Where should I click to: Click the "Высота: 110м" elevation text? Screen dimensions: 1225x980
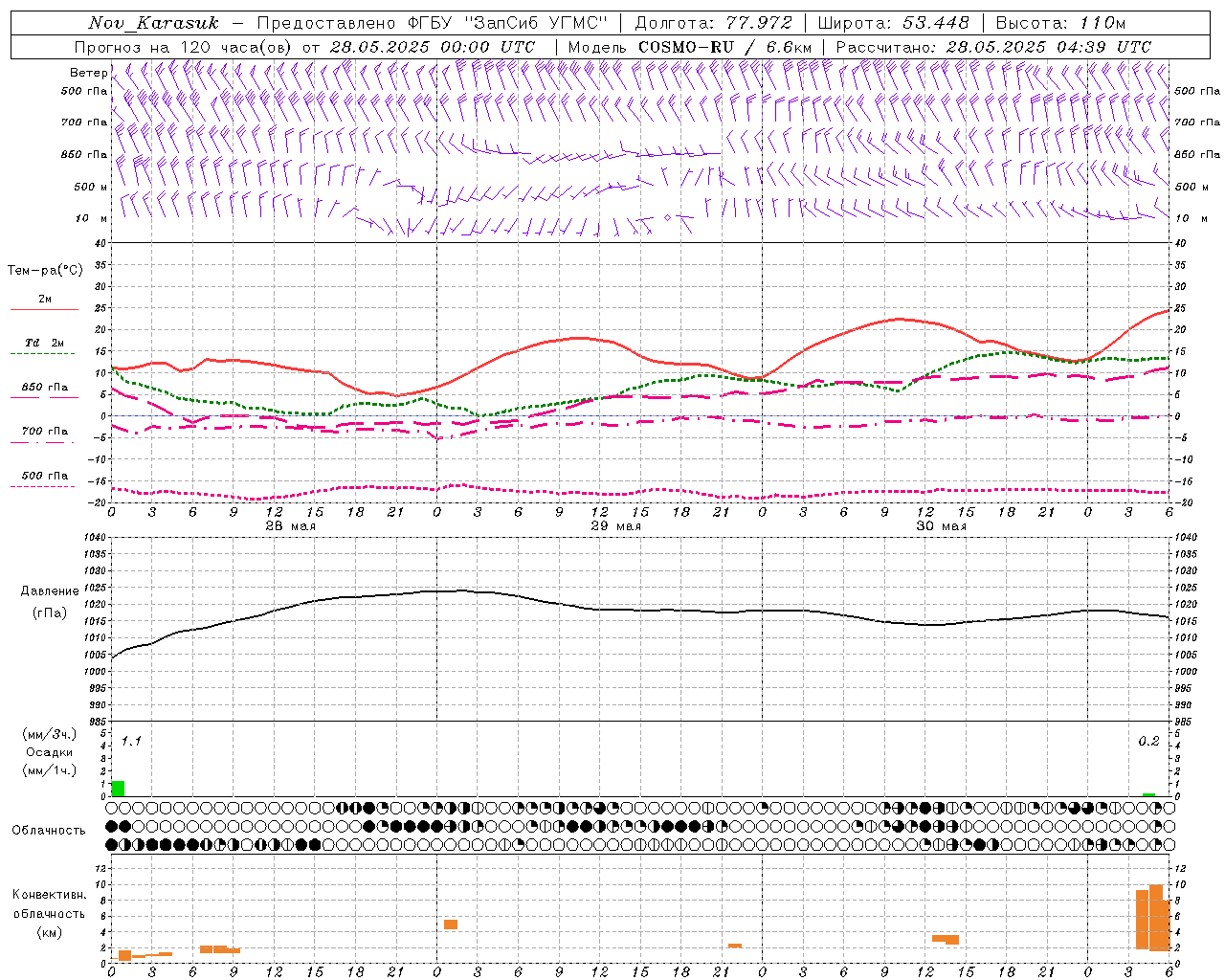point(1060,23)
